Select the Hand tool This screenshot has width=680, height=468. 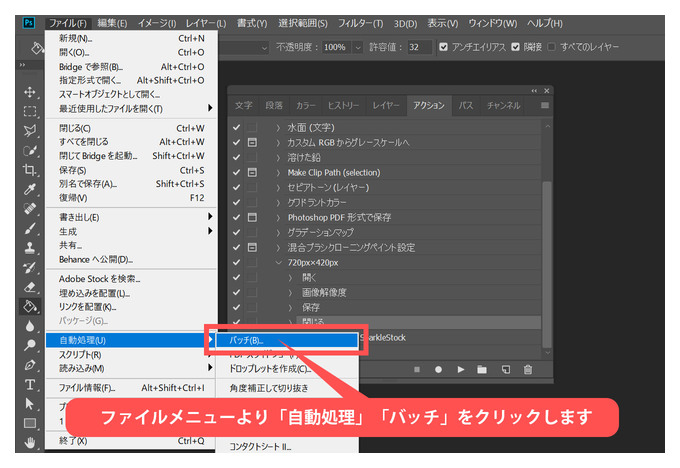pyautogui.click(x=29, y=442)
